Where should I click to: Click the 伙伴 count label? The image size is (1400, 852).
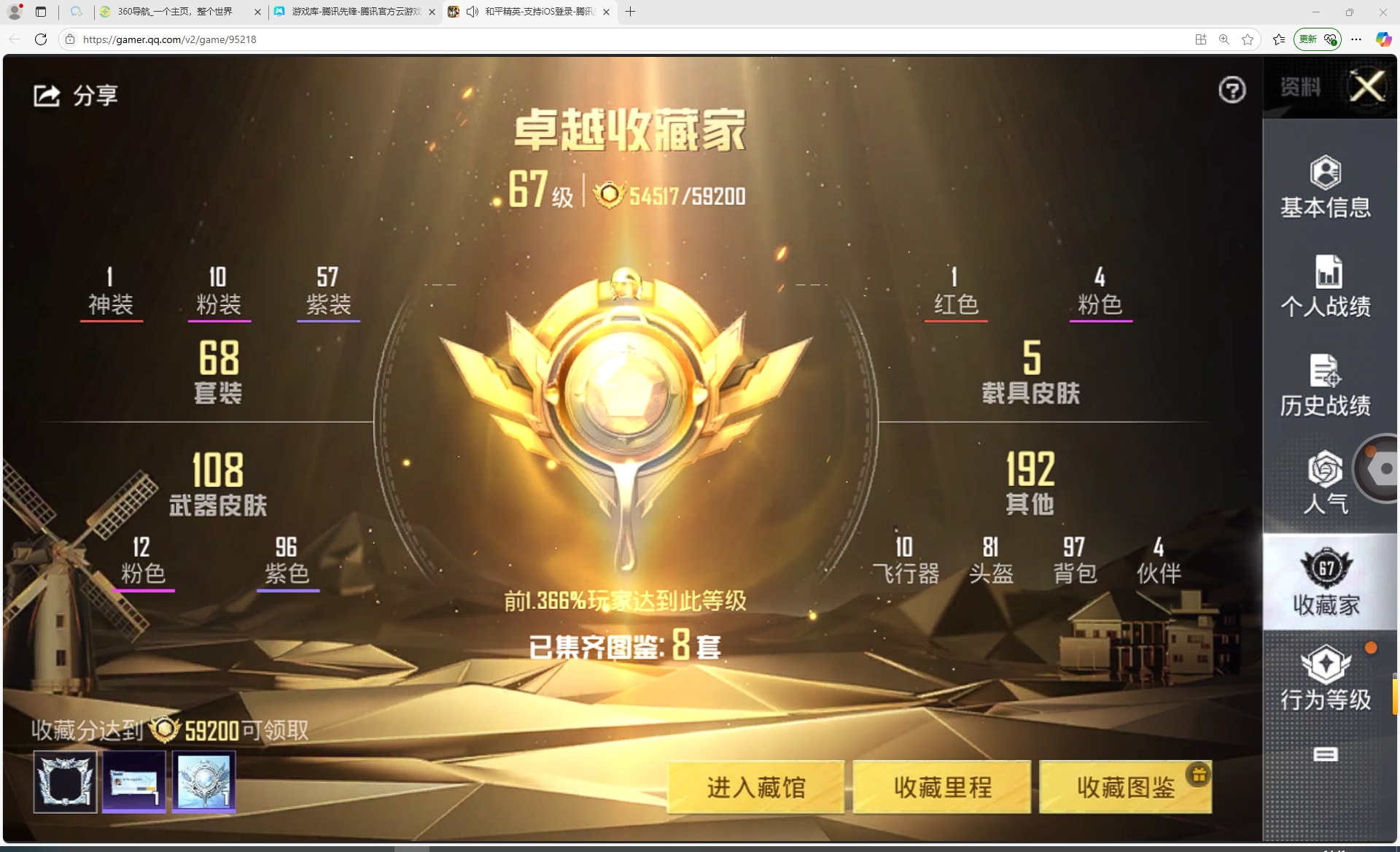pyautogui.click(x=1159, y=560)
